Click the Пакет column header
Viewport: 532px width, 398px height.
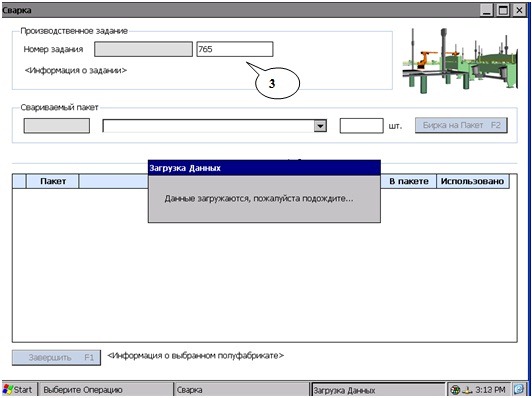(x=53, y=181)
